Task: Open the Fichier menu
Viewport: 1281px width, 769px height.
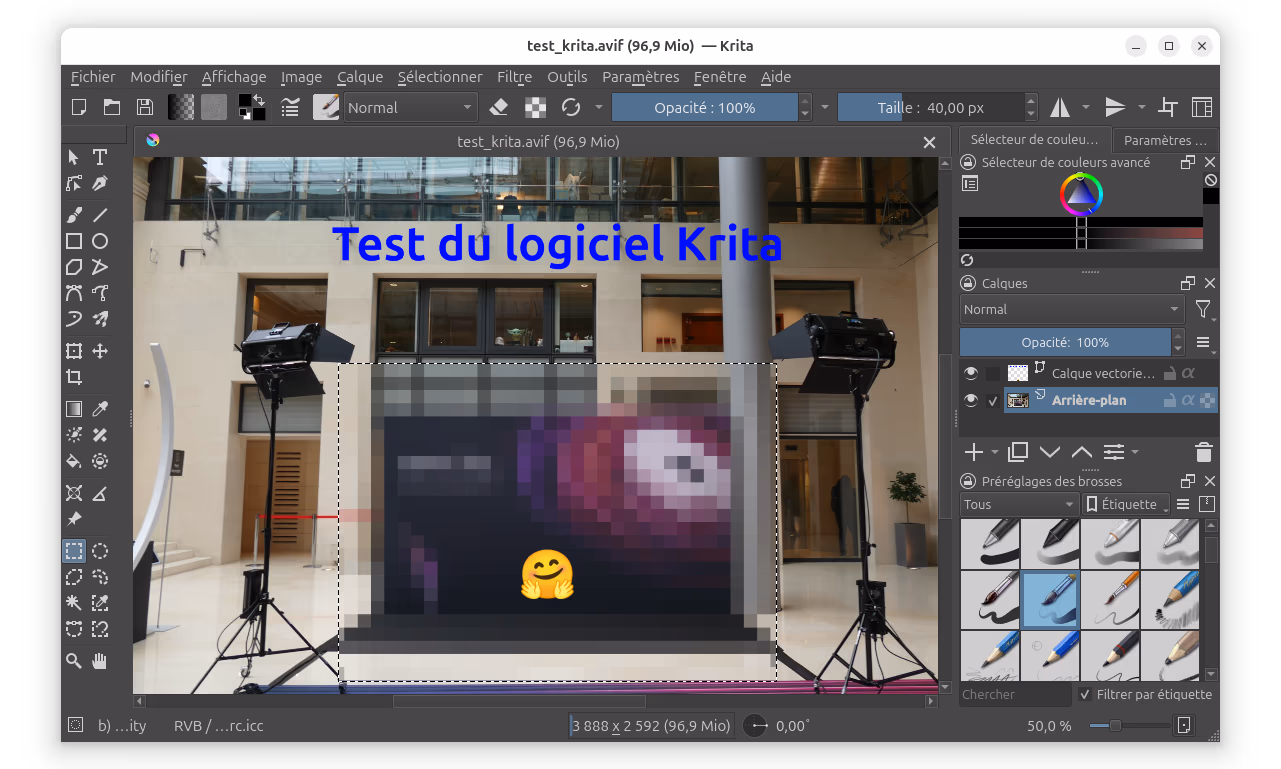Action: point(93,77)
